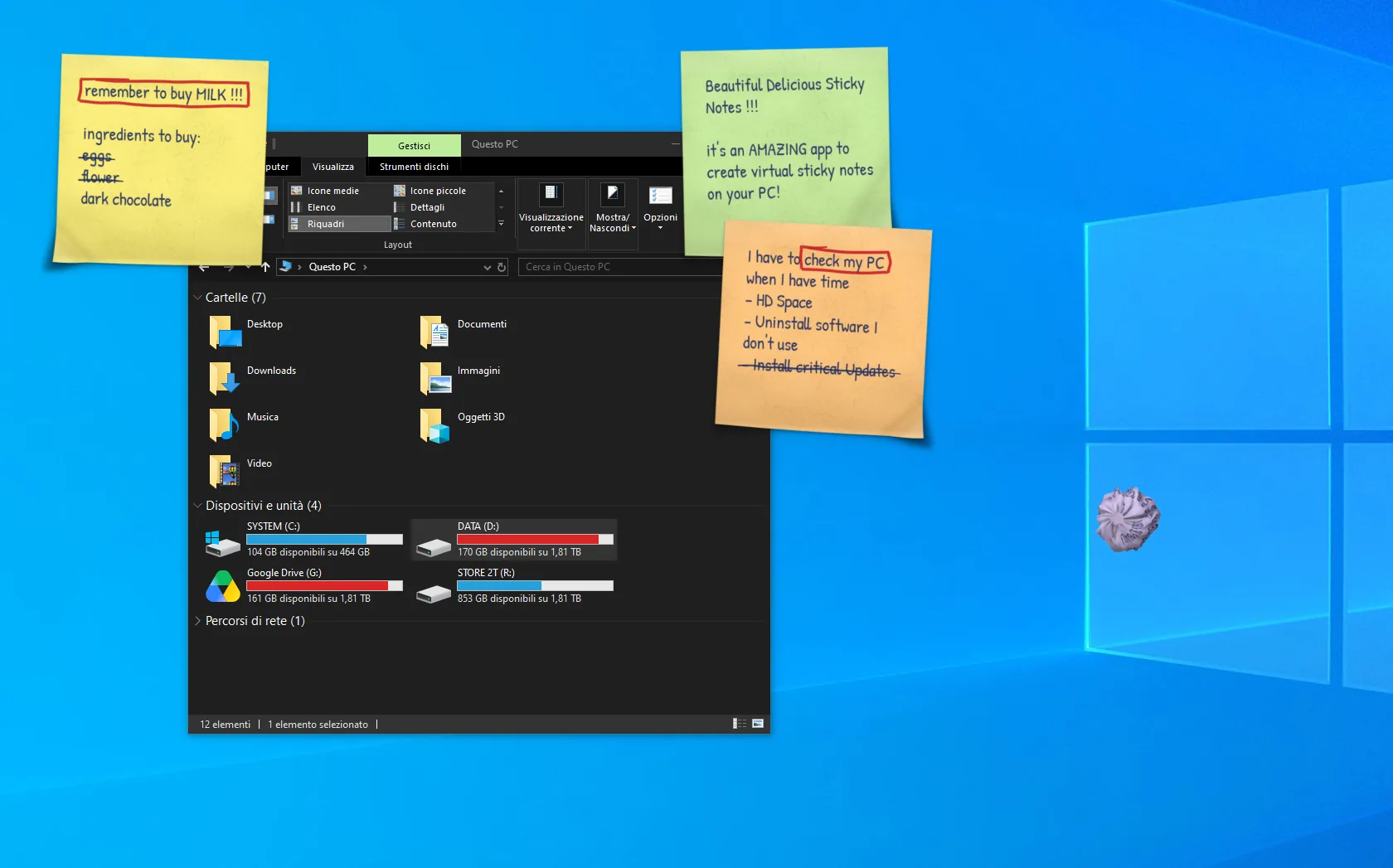This screenshot has width=1393, height=868.
Task: Click the crumpled paper ball on the desktop
Action: click(1128, 519)
